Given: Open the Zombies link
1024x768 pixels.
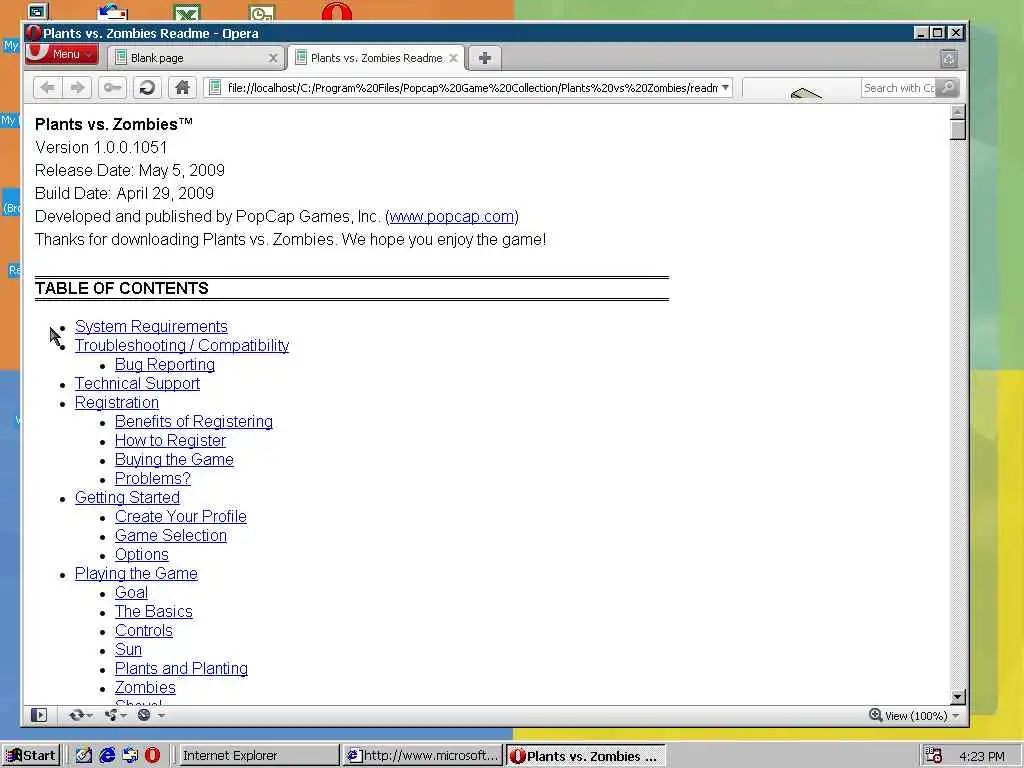Looking at the screenshot, I should click(x=145, y=687).
